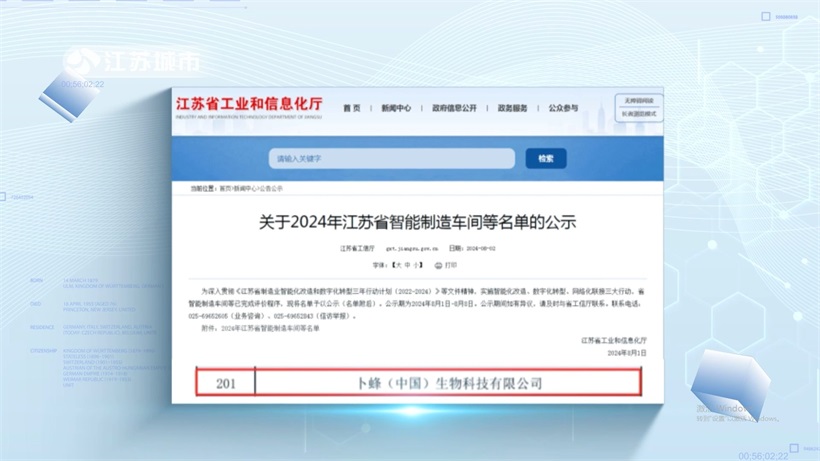Click the 打印 print link
The image size is (820, 461).
click(451, 266)
